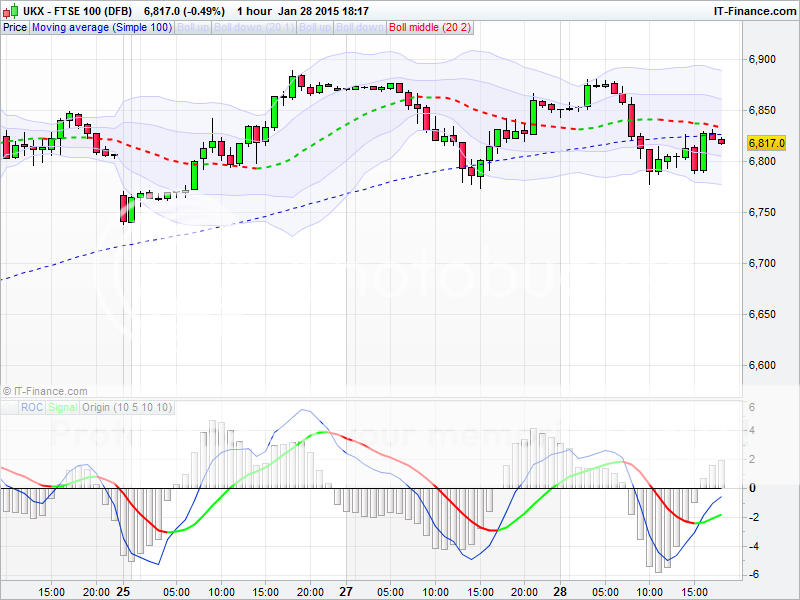Select the ROC indicator label
The width and height of the screenshot is (800, 600).
coord(33,407)
